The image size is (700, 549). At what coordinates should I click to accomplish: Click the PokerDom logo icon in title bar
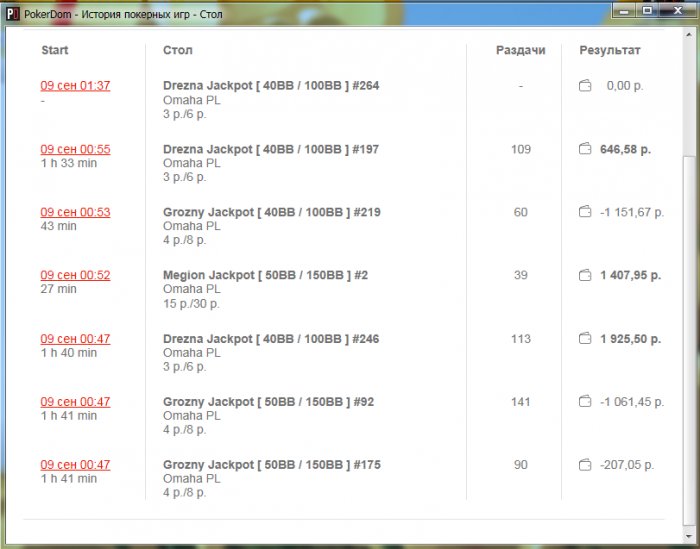coord(12,14)
